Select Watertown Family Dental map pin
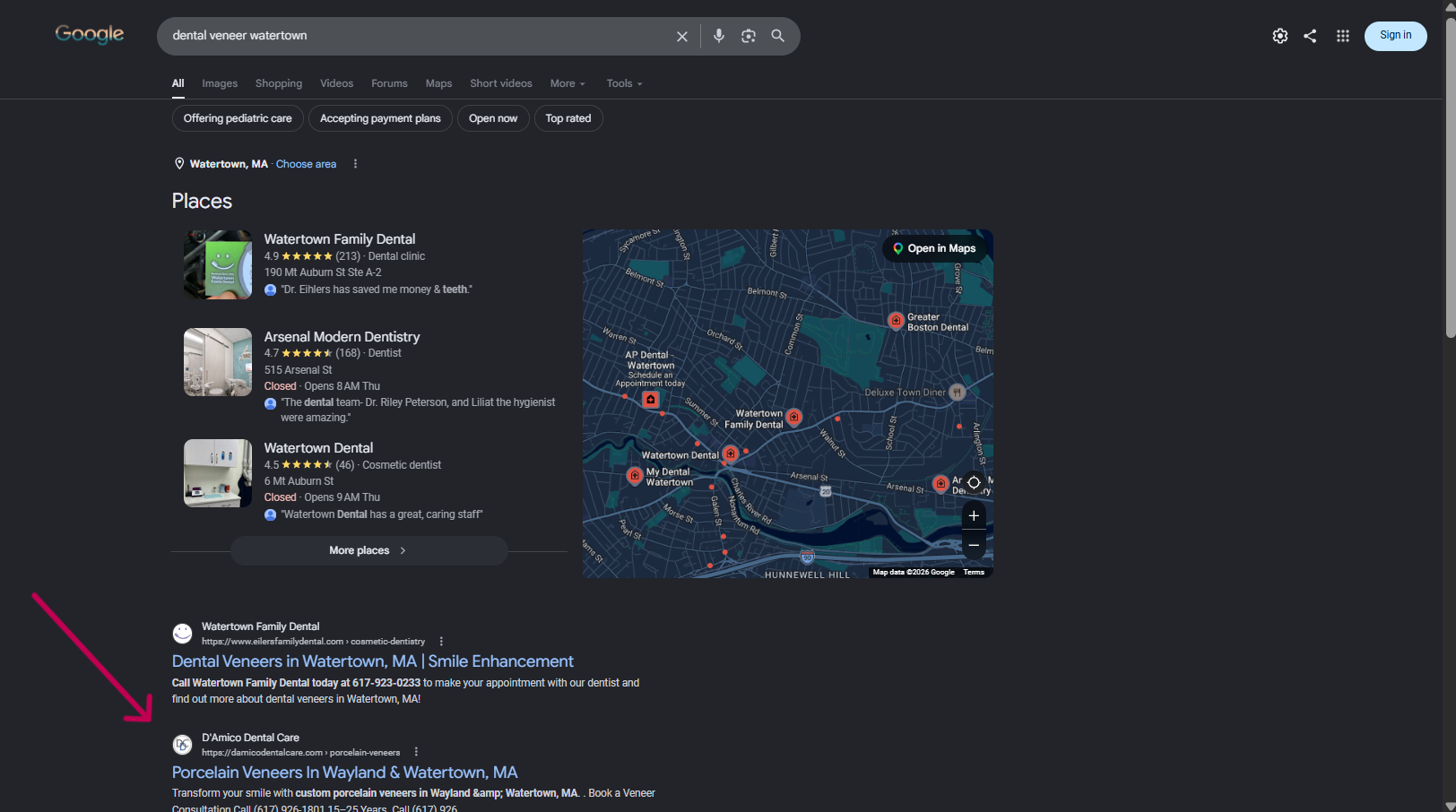The width and height of the screenshot is (1456, 812). coord(793,417)
